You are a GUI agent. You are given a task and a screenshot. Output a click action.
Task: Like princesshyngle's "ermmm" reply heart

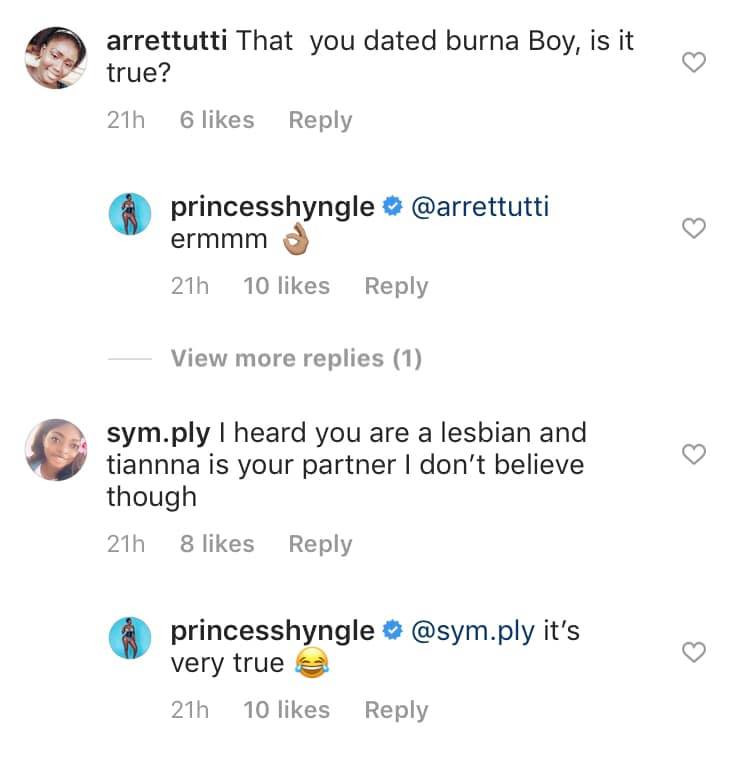coord(693,229)
